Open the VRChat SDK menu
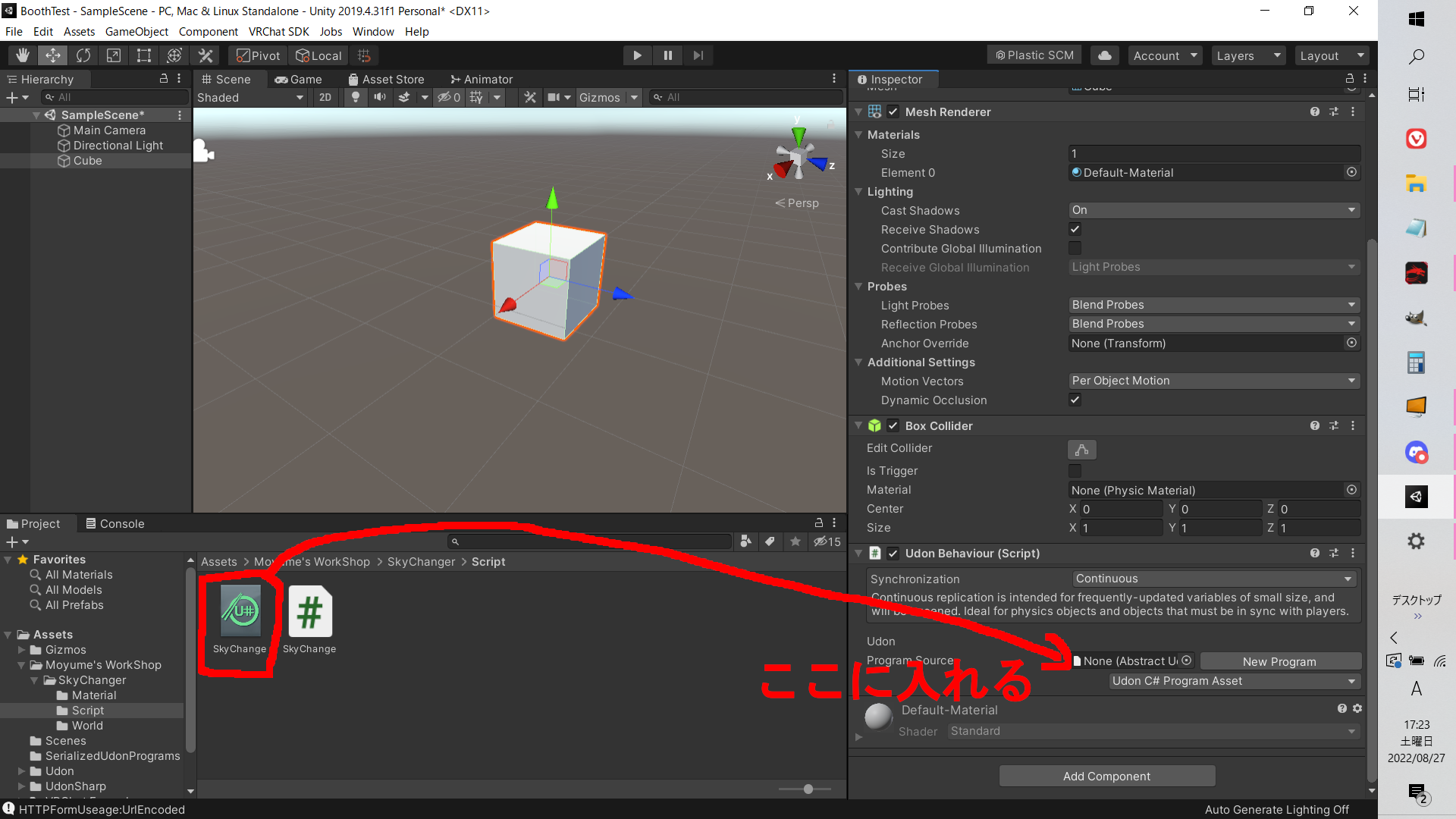The image size is (1456, 819). pos(278,32)
